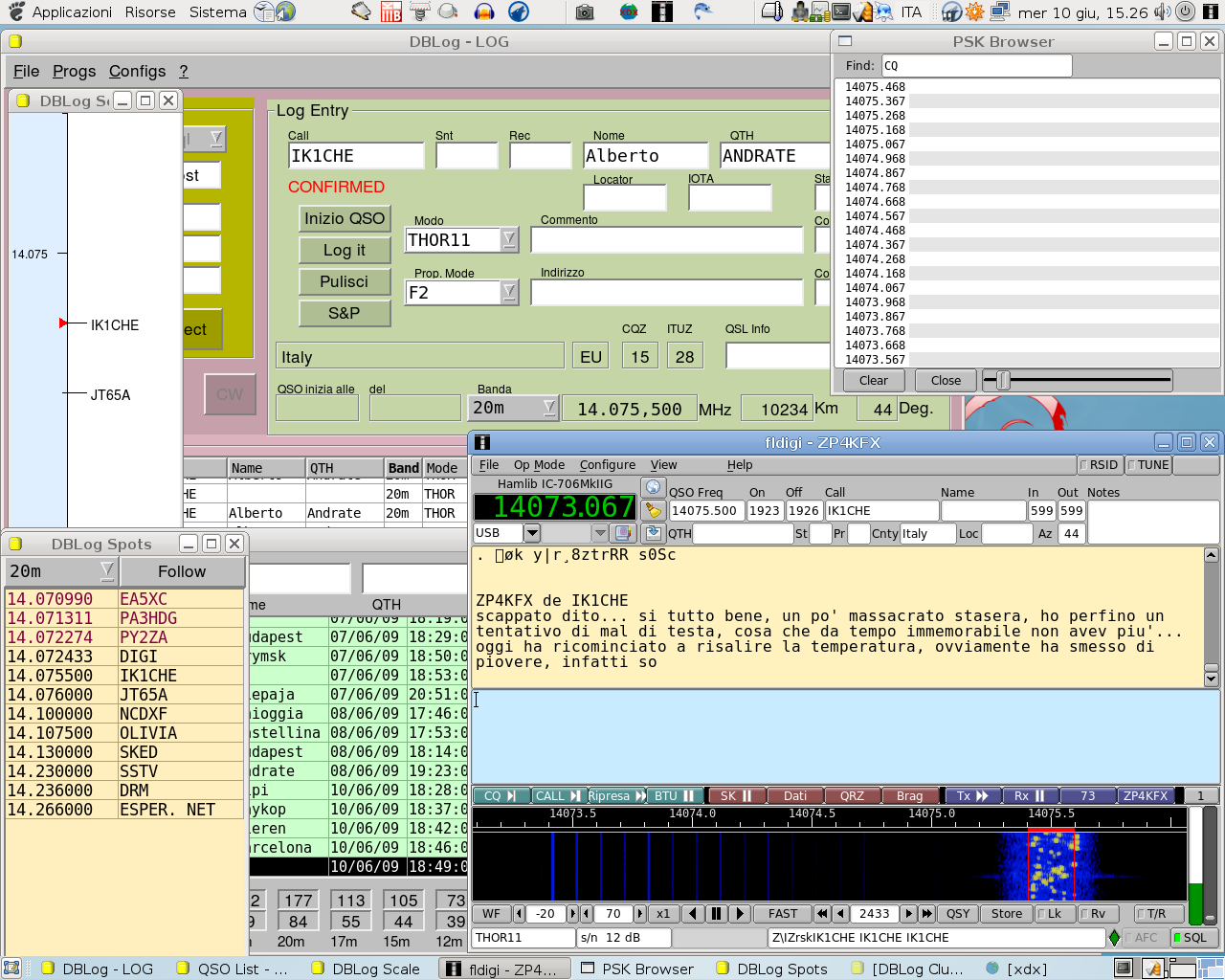Open fldigi Op Mode menu
This screenshot has height=980, width=1225.
(x=539, y=465)
